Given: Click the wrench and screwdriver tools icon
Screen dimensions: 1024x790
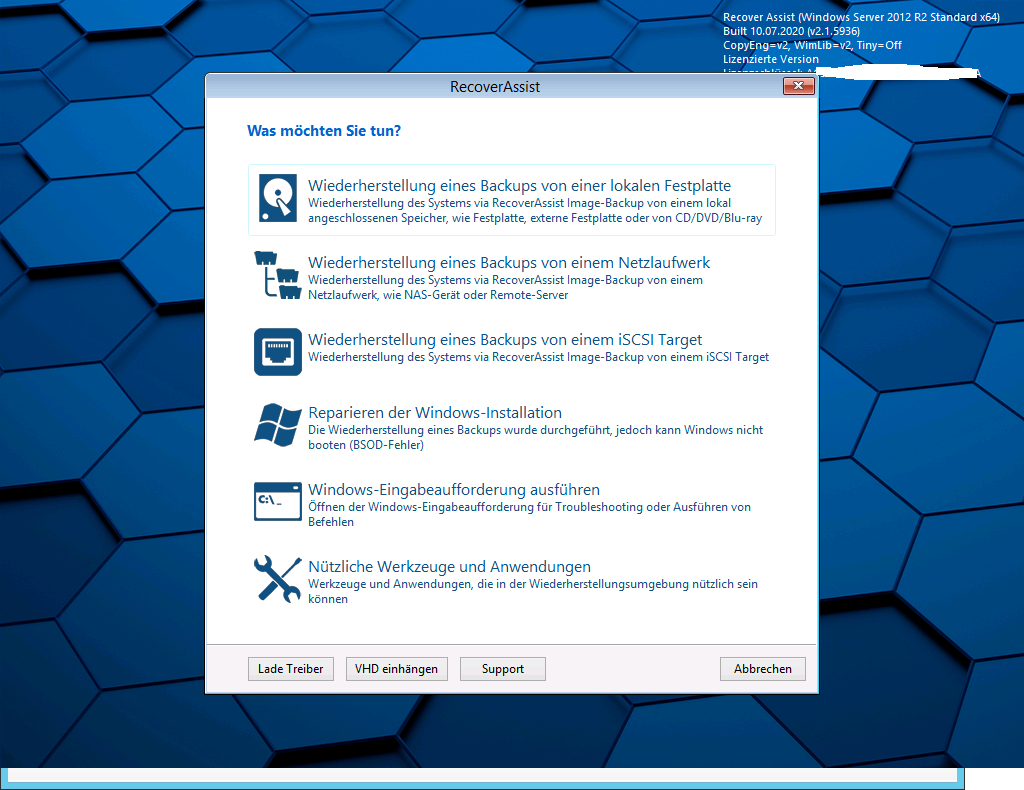Looking at the screenshot, I should tap(278, 578).
